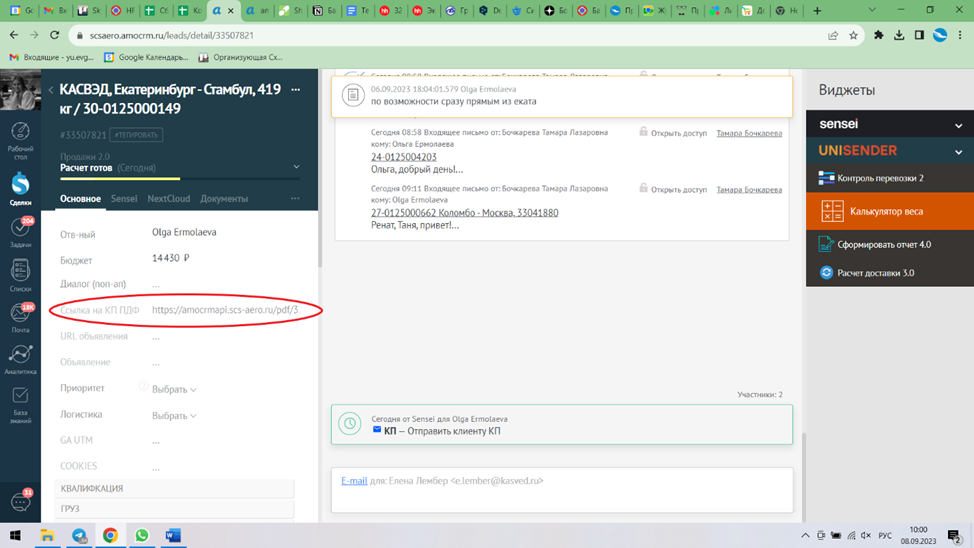Switch to the NextCloud tab
This screenshot has height=548, width=974.
pyautogui.click(x=168, y=199)
